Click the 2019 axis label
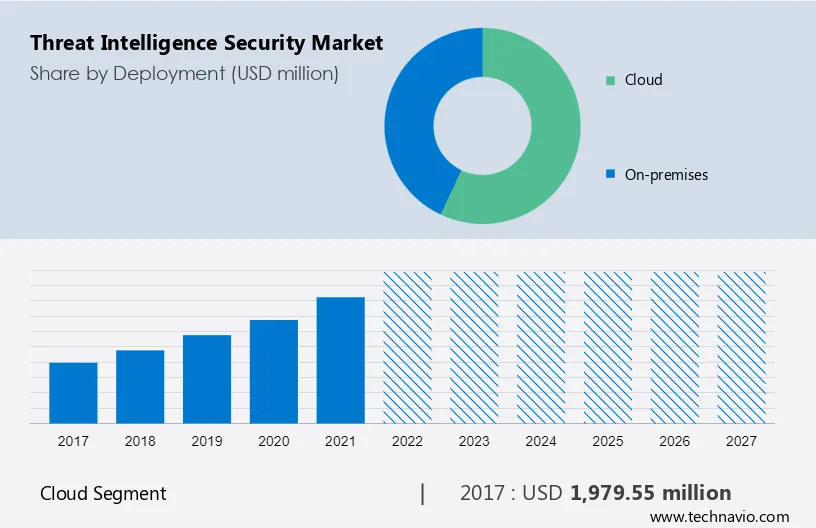Viewport: 816px width, 528px height. (207, 441)
